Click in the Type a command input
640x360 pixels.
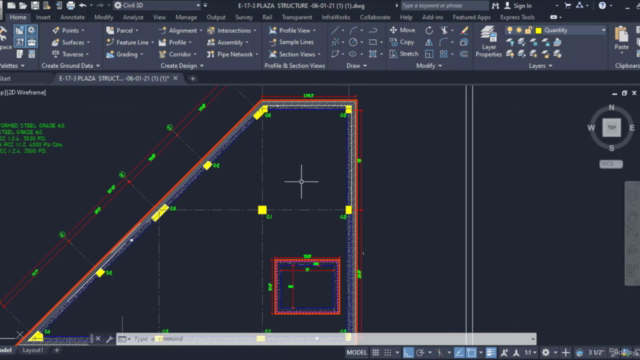[x=327, y=339]
